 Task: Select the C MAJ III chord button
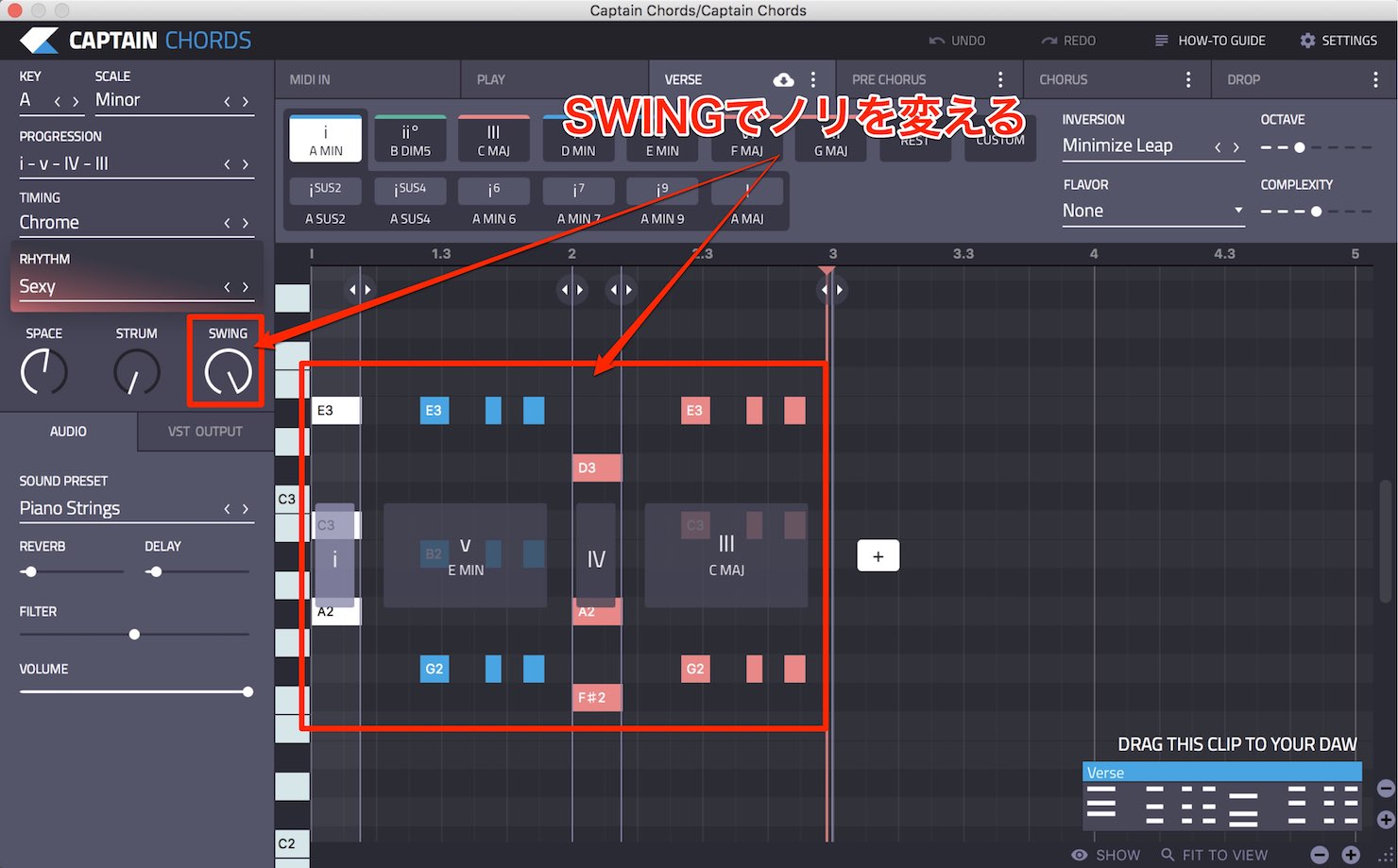(x=493, y=139)
